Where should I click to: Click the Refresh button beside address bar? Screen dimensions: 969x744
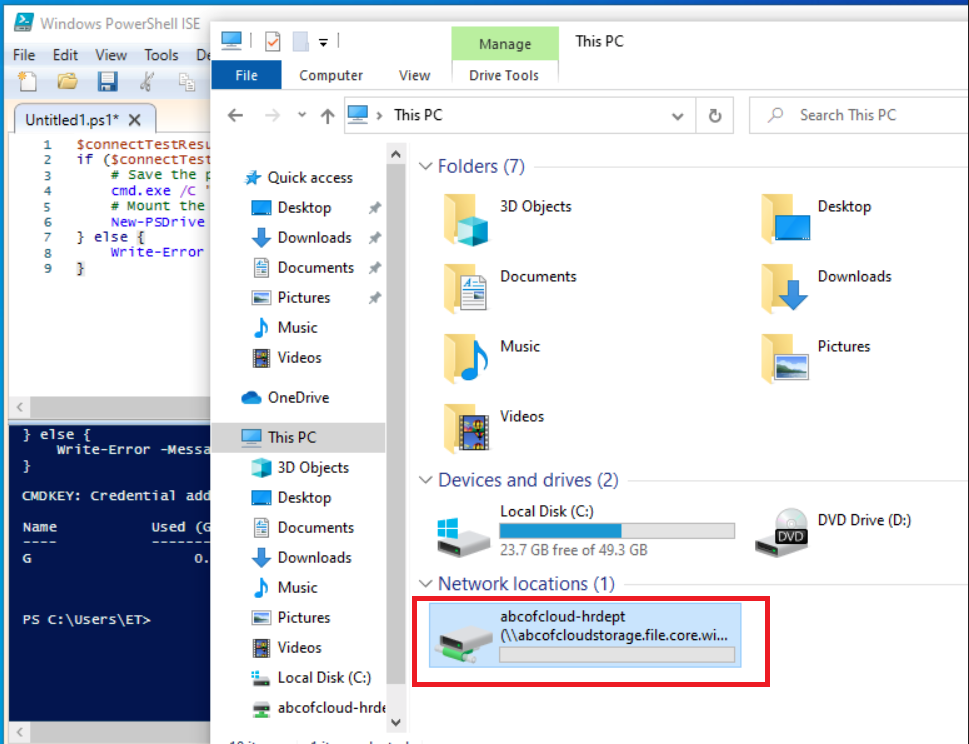pos(714,115)
